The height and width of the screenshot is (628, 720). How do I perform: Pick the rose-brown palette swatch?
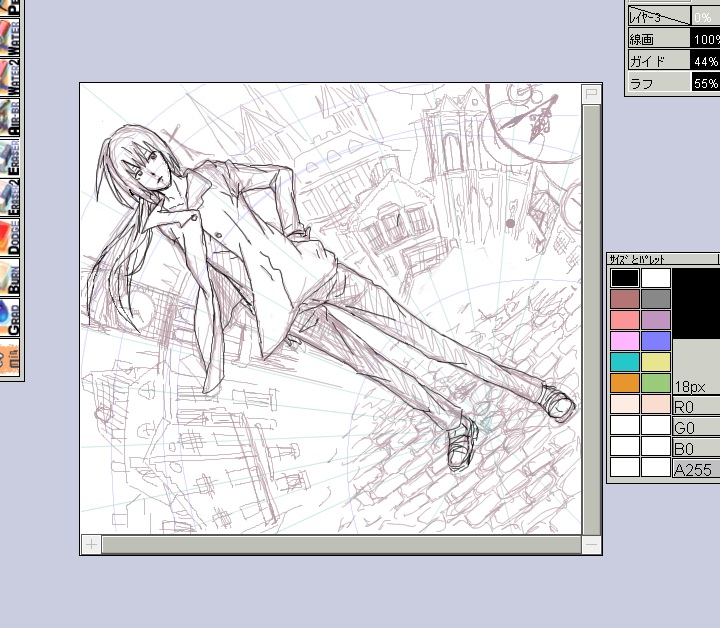[624, 299]
